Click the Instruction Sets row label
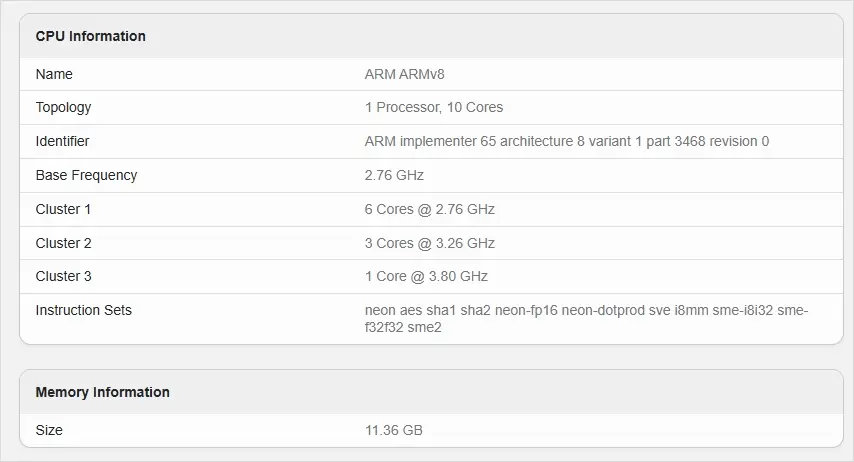The width and height of the screenshot is (854, 462). (x=83, y=310)
